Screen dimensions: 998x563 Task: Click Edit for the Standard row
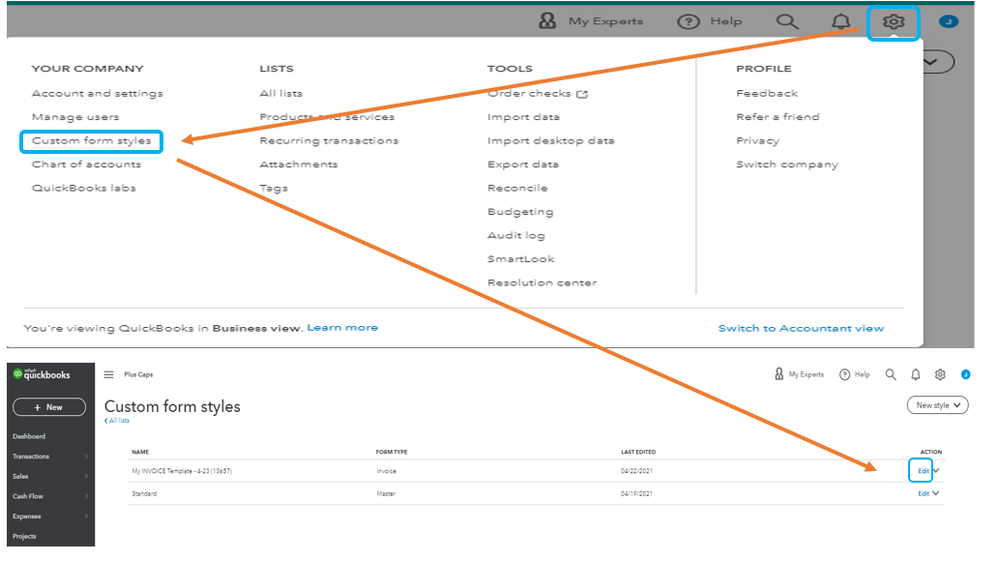click(x=923, y=494)
